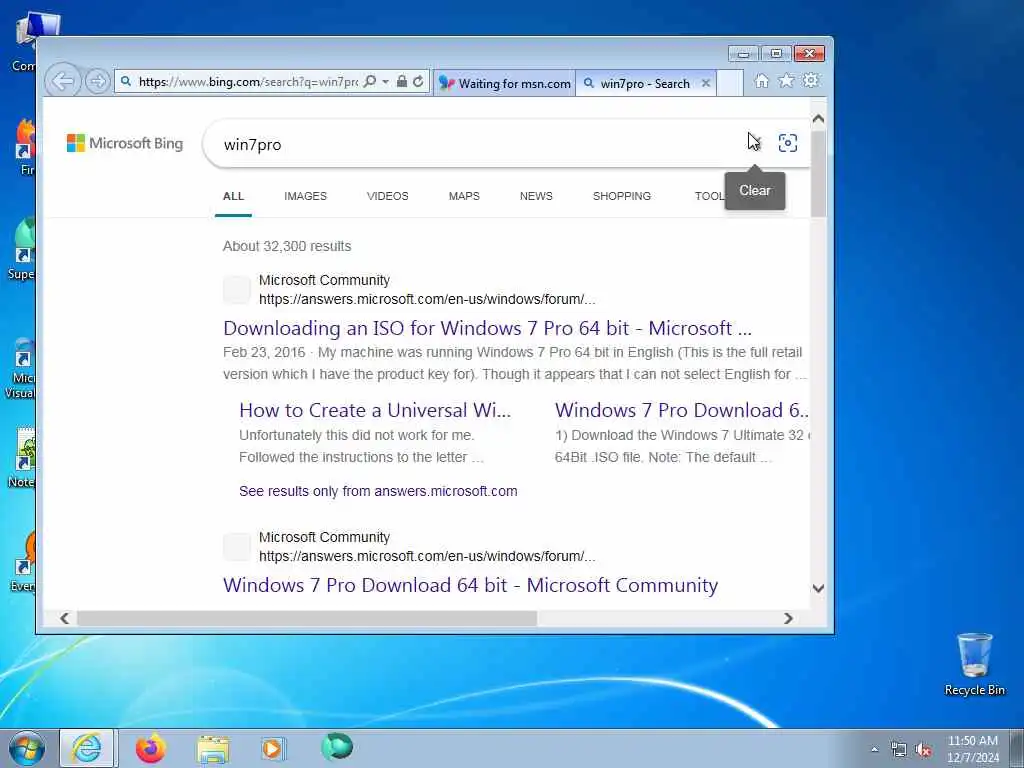The width and height of the screenshot is (1024, 768).
Task: Select the Notepad++ desktop shortcut
Action: coord(22,457)
